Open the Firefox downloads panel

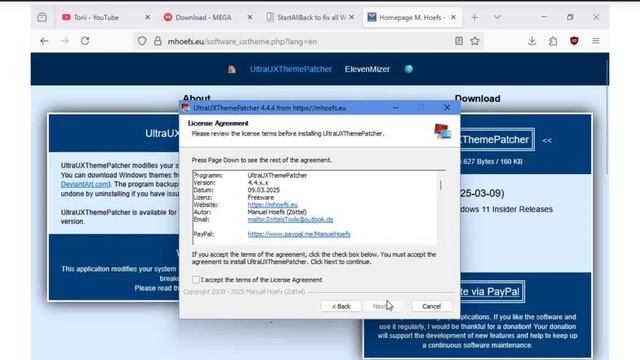pos(532,41)
